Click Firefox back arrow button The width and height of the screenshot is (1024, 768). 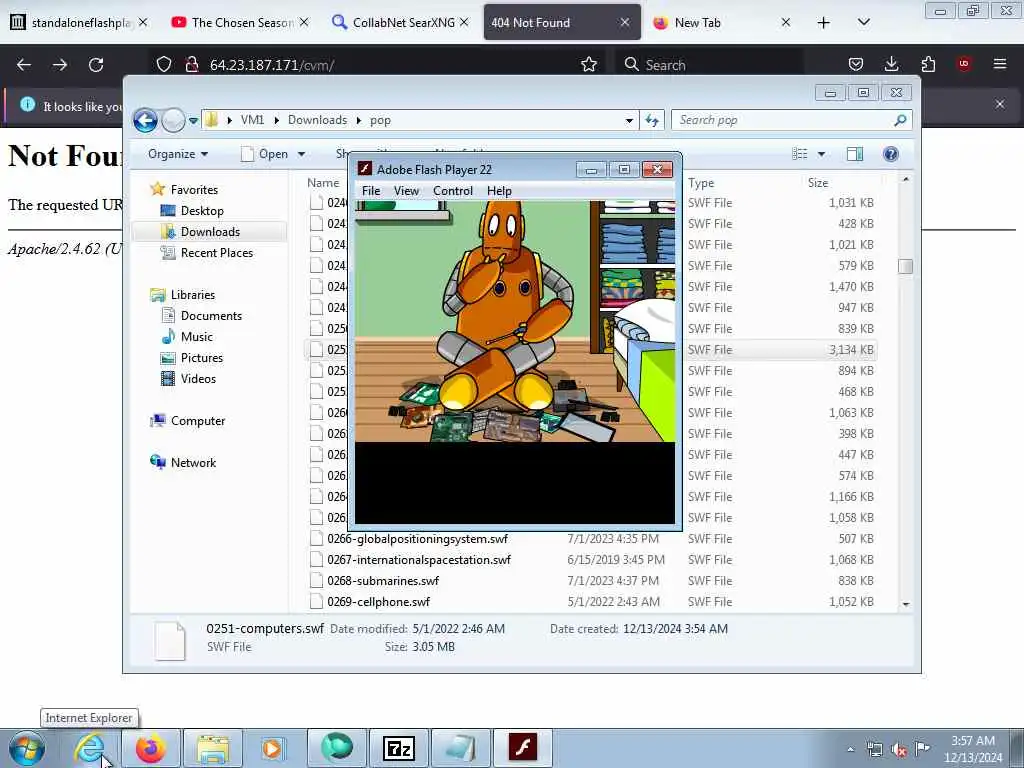click(24, 65)
